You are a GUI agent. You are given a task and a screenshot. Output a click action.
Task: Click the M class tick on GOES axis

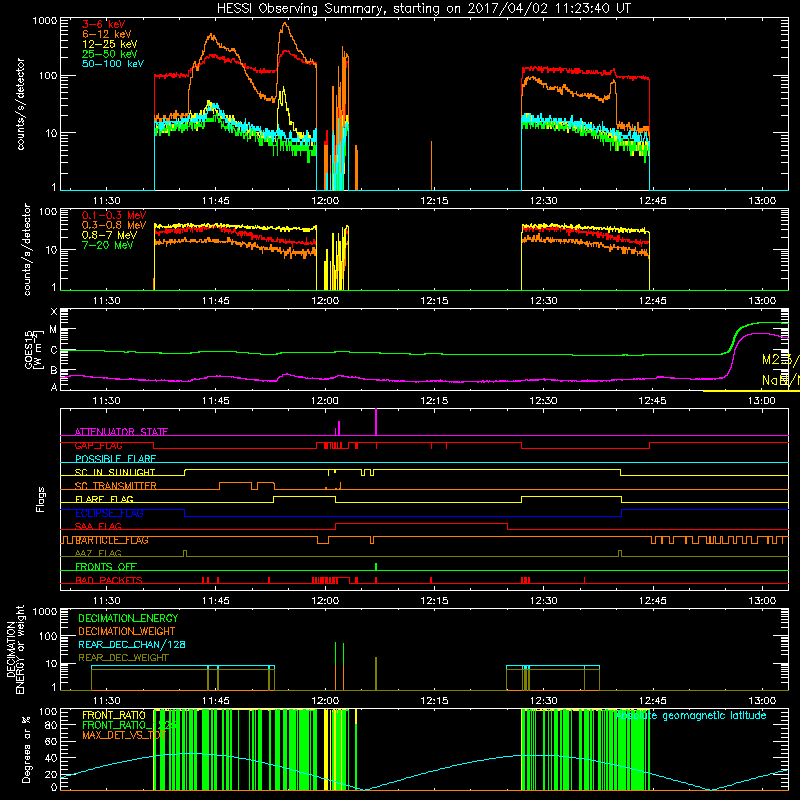pyautogui.click(x=53, y=330)
